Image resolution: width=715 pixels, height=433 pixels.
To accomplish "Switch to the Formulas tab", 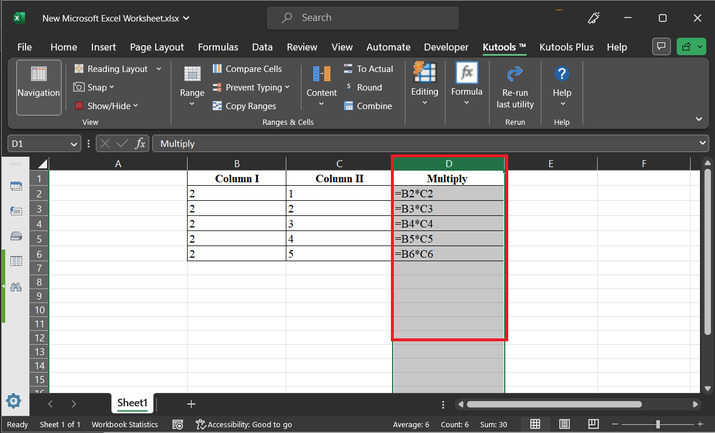I will pyautogui.click(x=218, y=47).
